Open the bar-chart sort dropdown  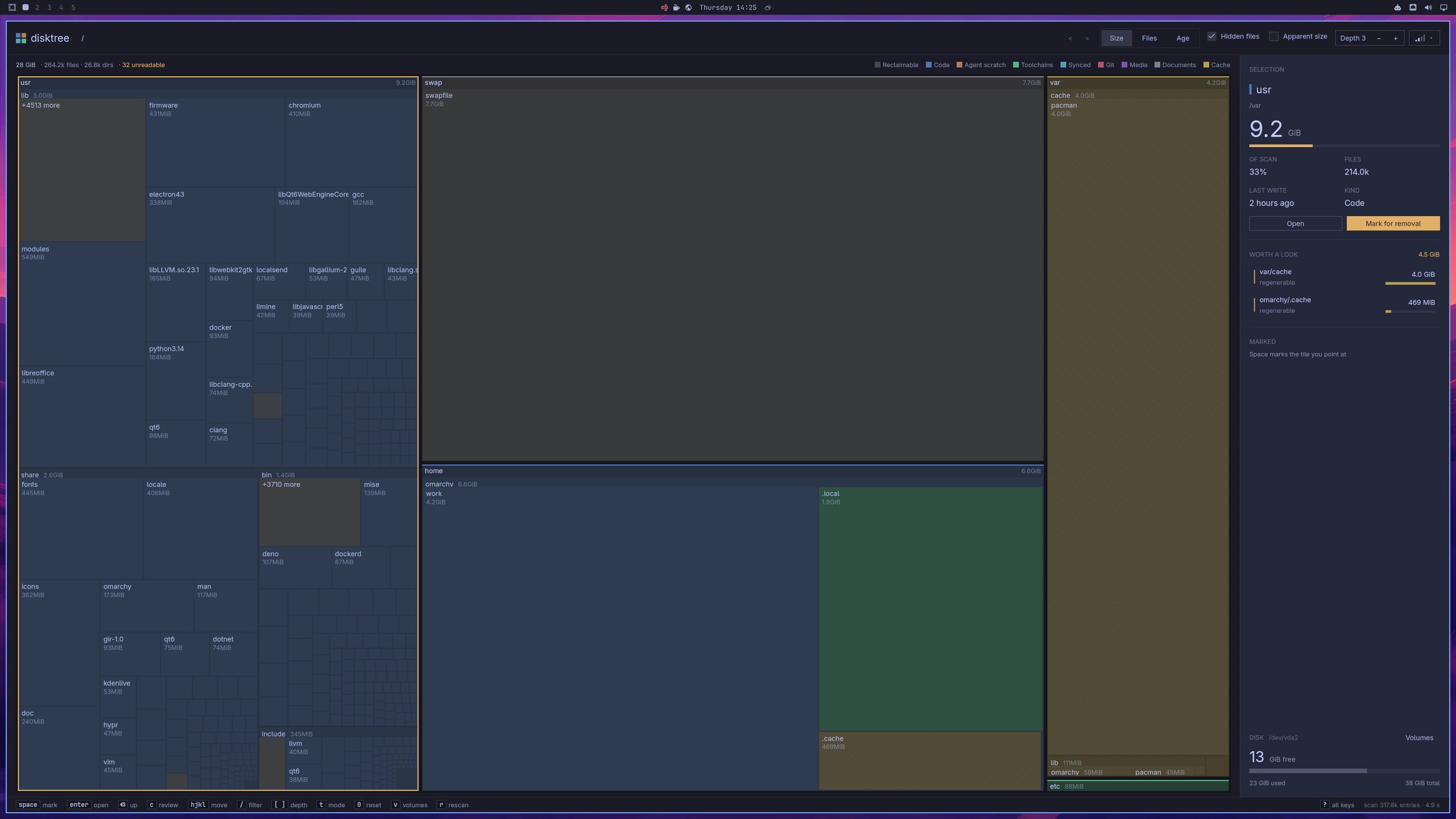pos(1424,38)
